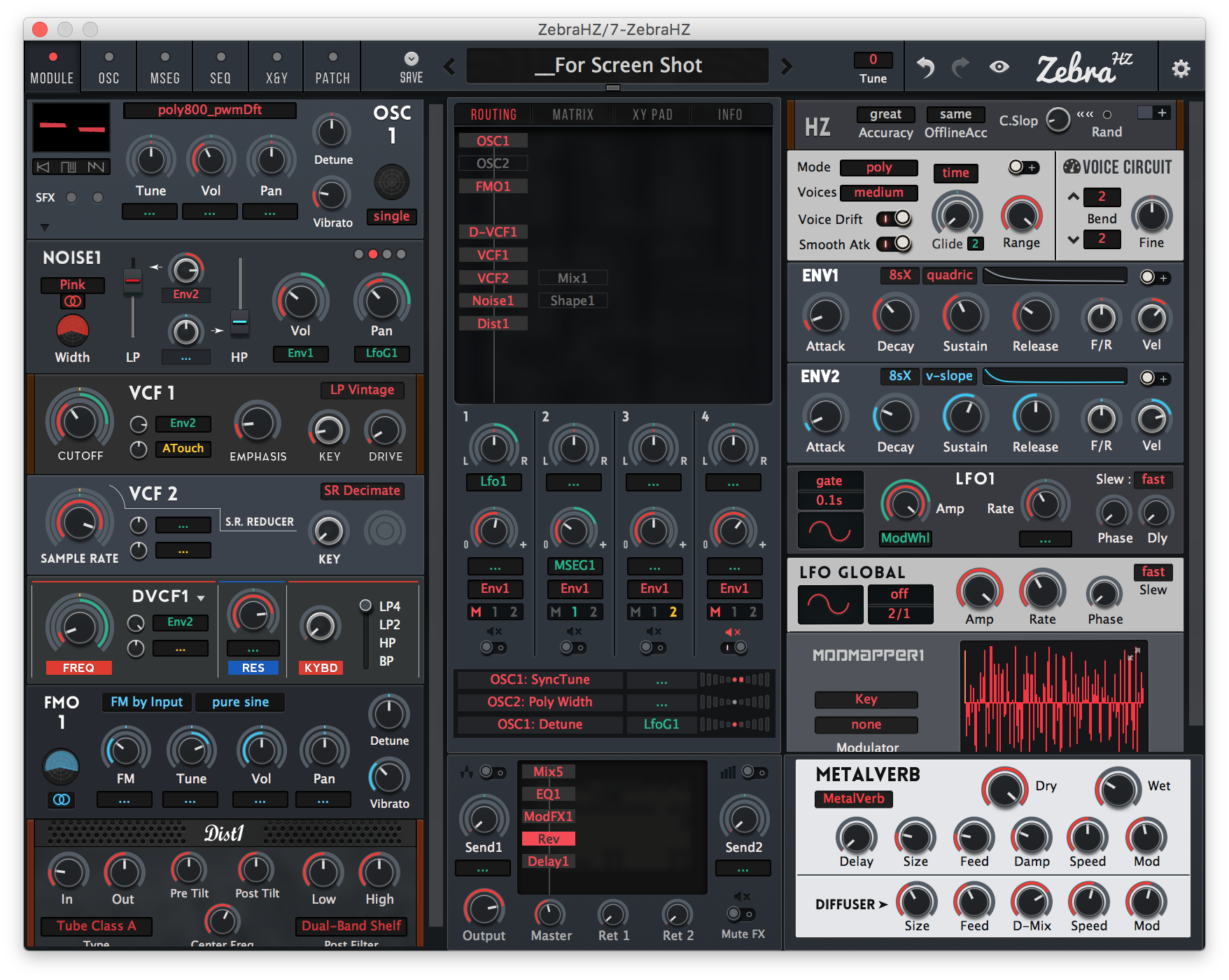This screenshot has height=980, width=1229.
Task: Click the eye icon in the top bar
Action: tap(999, 66)
